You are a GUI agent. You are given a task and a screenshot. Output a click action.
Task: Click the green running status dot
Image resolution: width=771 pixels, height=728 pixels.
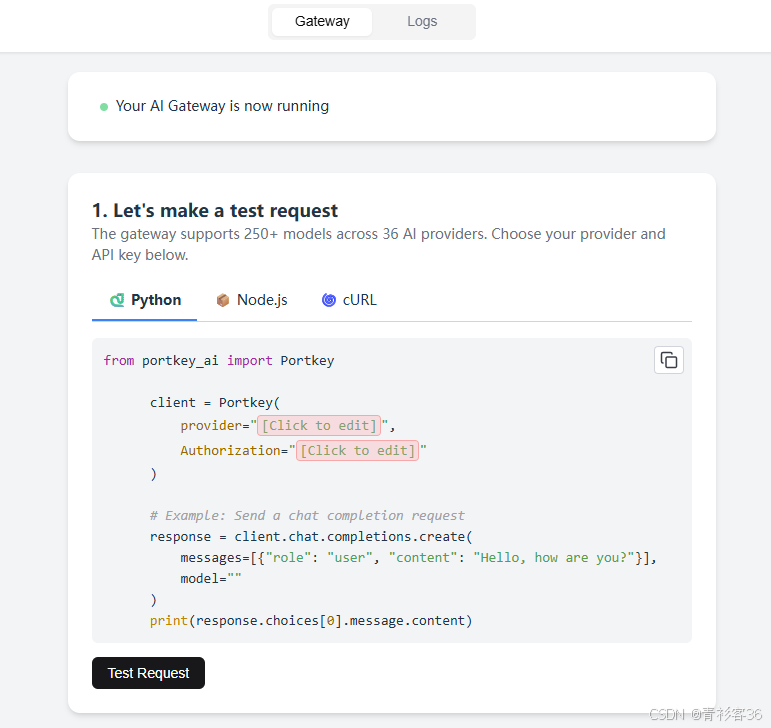[x=104, y=107]
